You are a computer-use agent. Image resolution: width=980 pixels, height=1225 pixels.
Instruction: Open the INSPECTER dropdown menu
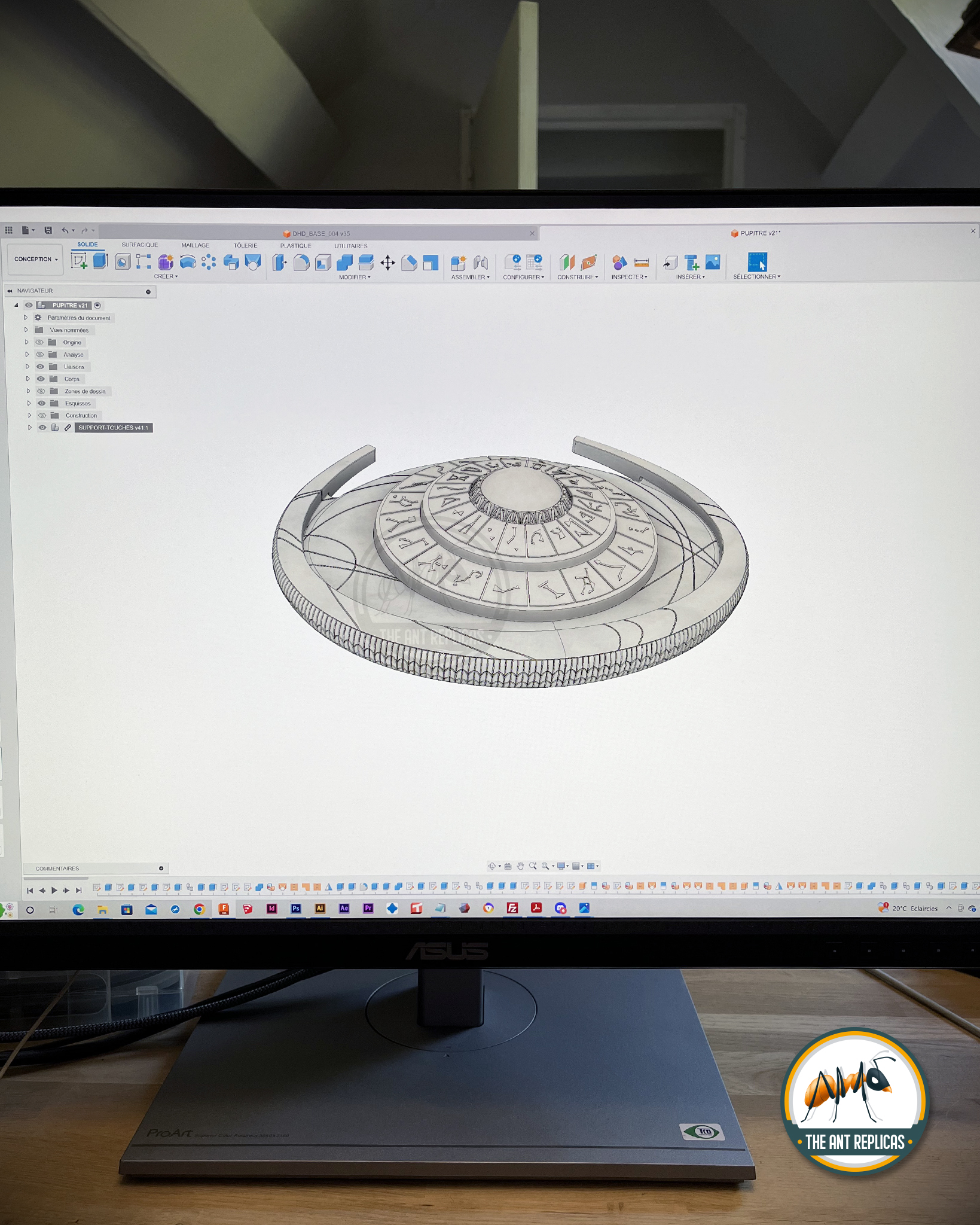point(629,277)
